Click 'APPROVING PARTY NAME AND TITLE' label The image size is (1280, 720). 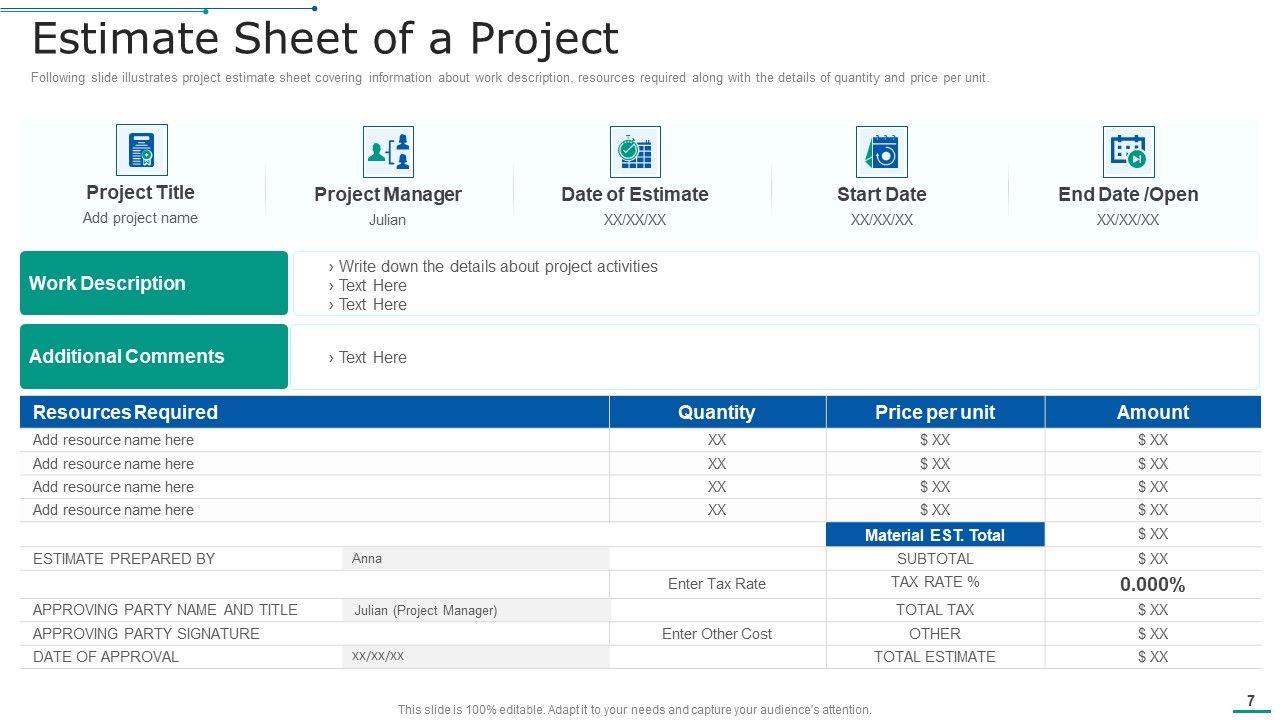click(x=165, y=609)
